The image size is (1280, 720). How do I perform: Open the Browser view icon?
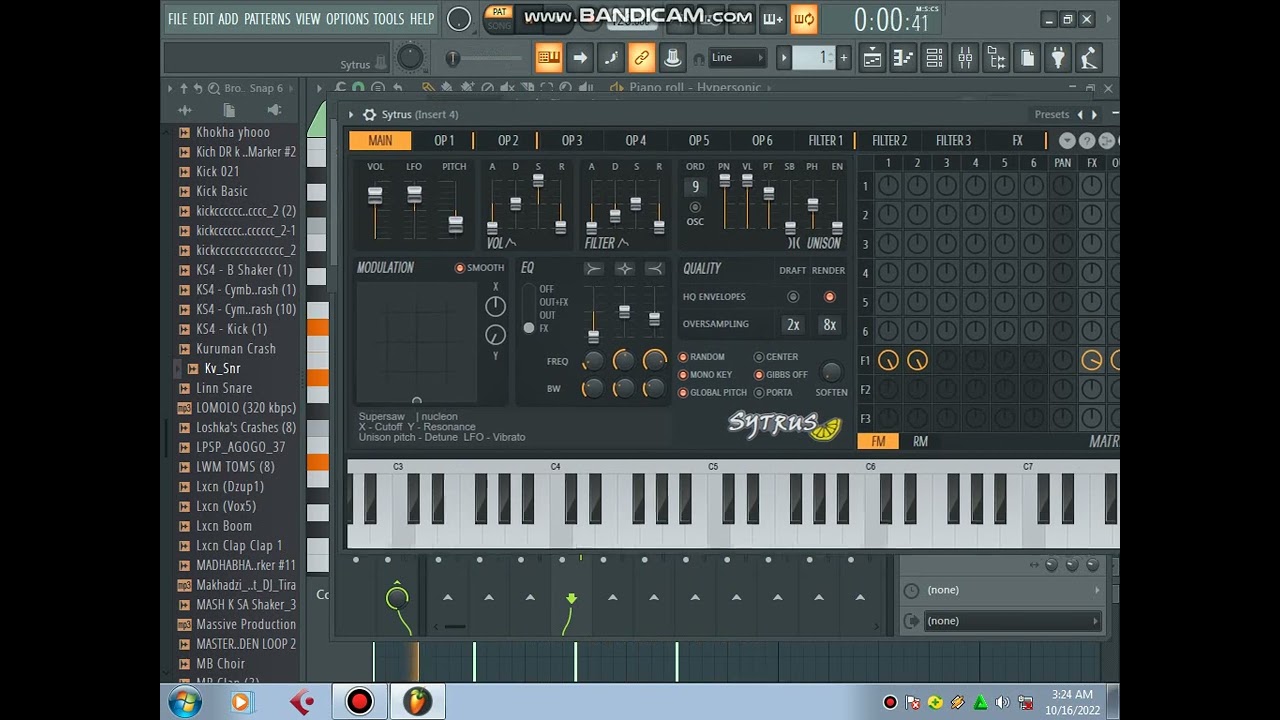pos(996,58)
